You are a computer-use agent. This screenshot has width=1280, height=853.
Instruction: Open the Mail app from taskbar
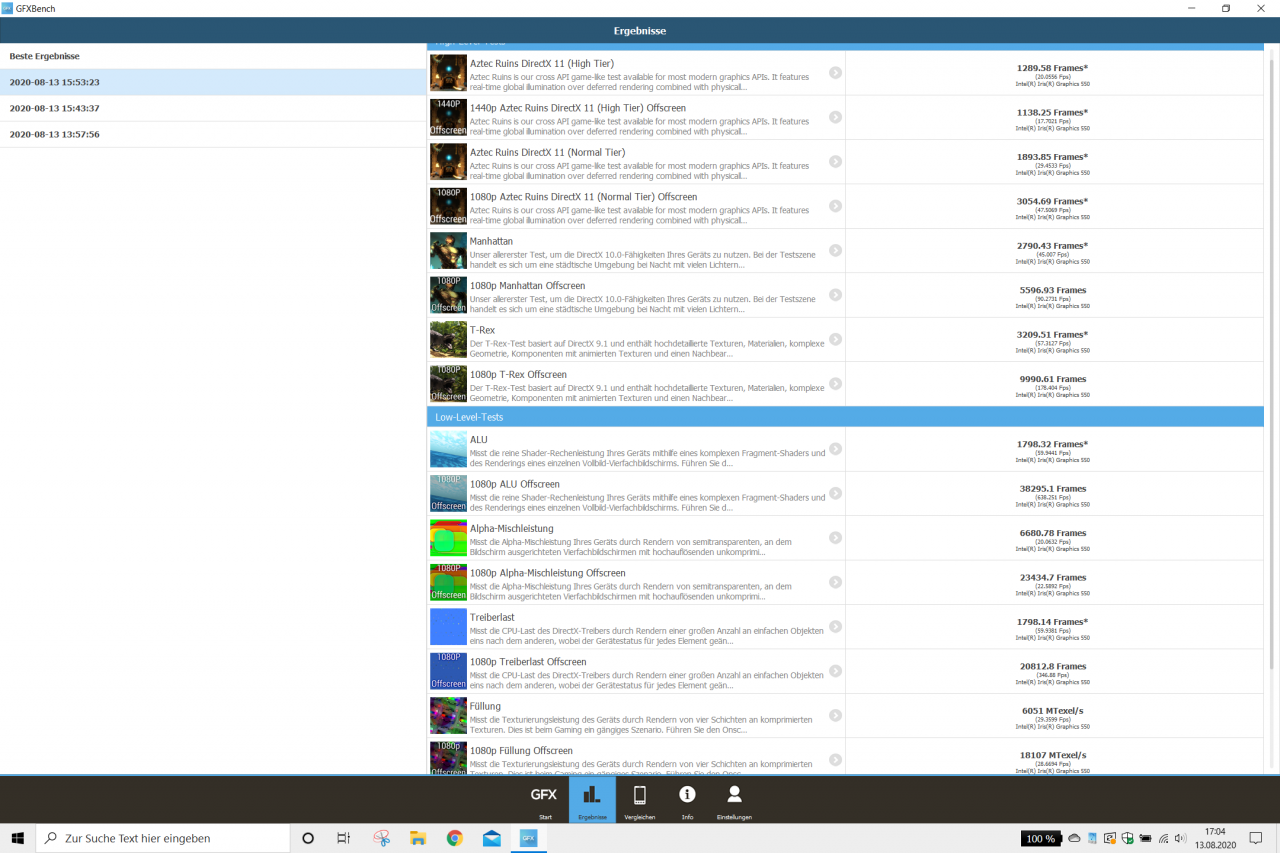[492, 838]
